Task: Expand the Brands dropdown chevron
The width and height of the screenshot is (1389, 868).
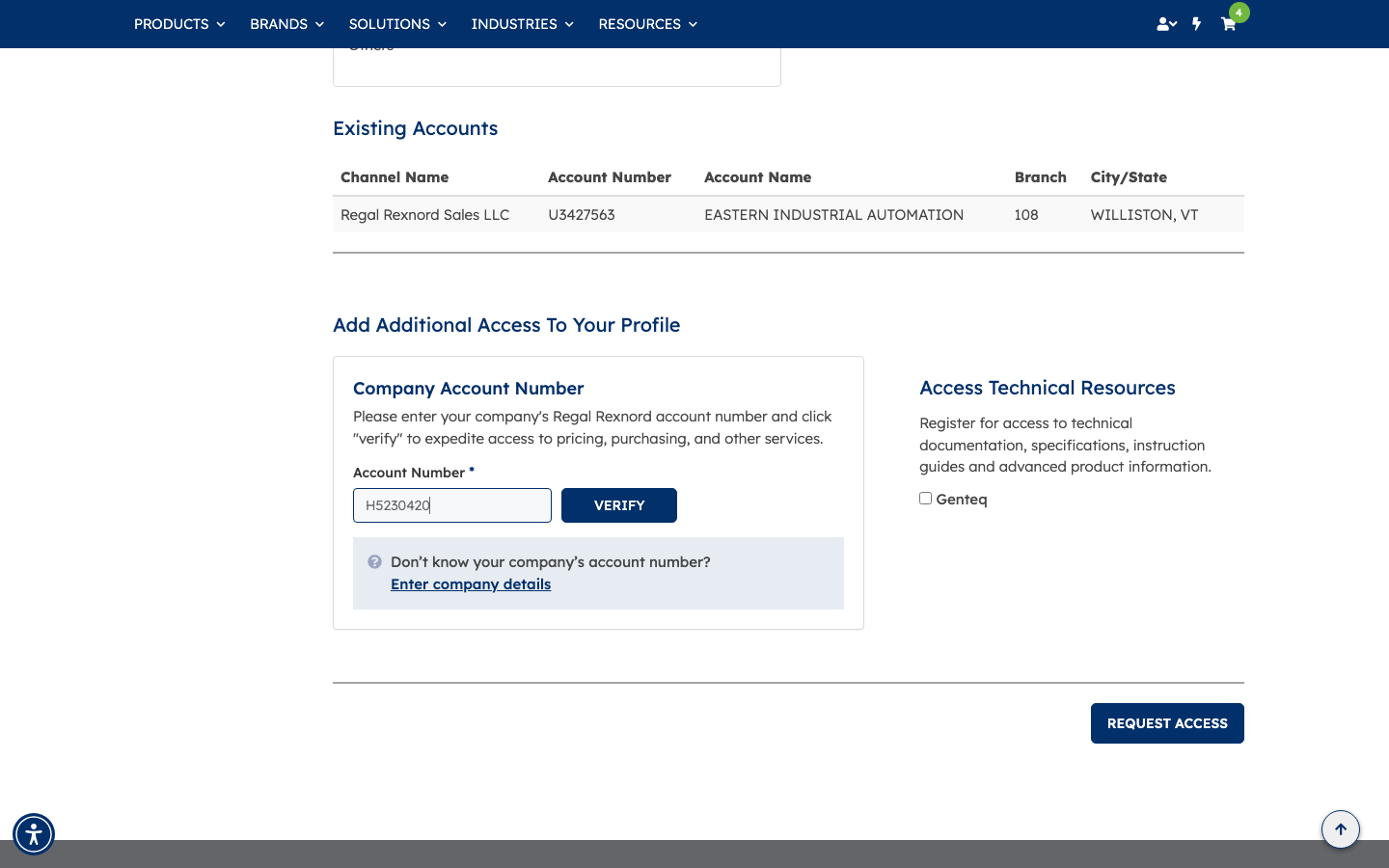Action: tap(319, 24)
